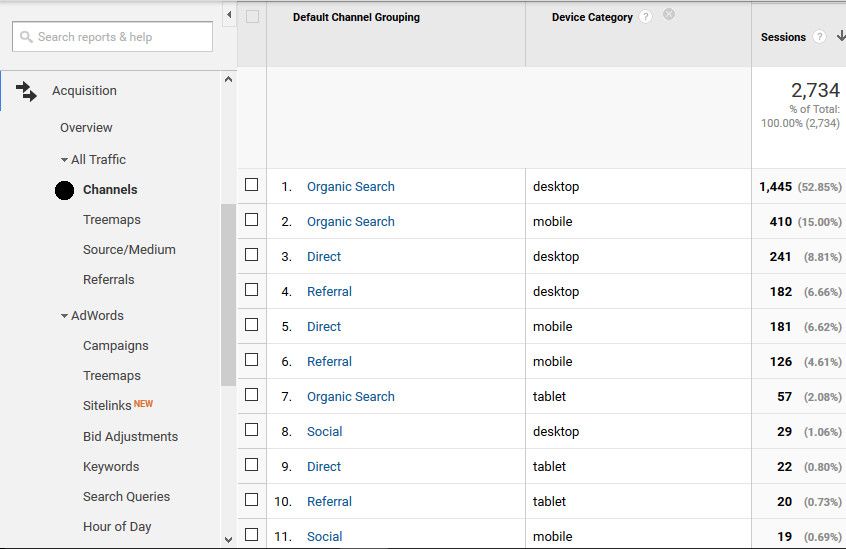Collapse the All Traffic section
The height and width of the screenshot is (549, 846).
coord(65,160)
